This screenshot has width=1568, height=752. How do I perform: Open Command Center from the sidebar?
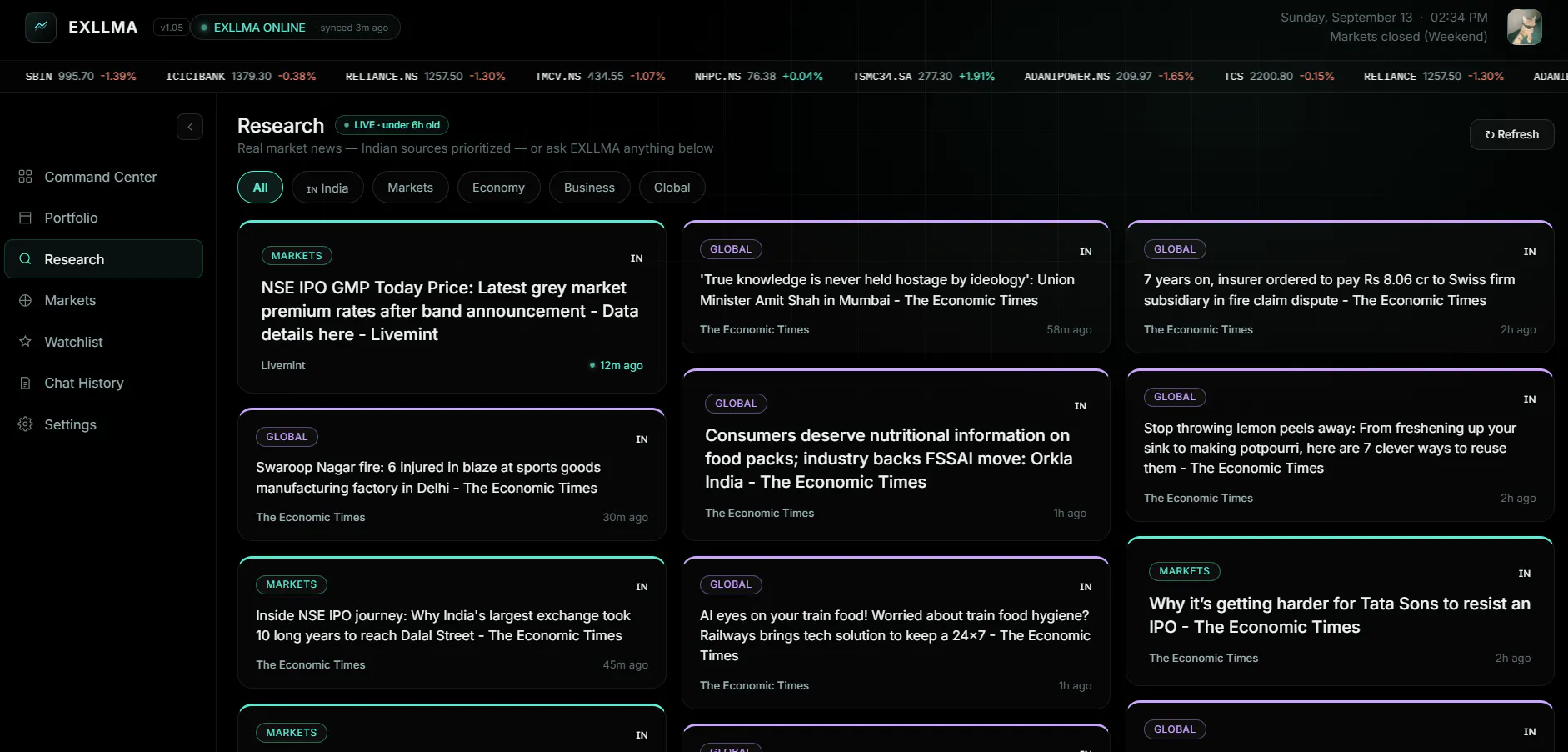[104, 177]
